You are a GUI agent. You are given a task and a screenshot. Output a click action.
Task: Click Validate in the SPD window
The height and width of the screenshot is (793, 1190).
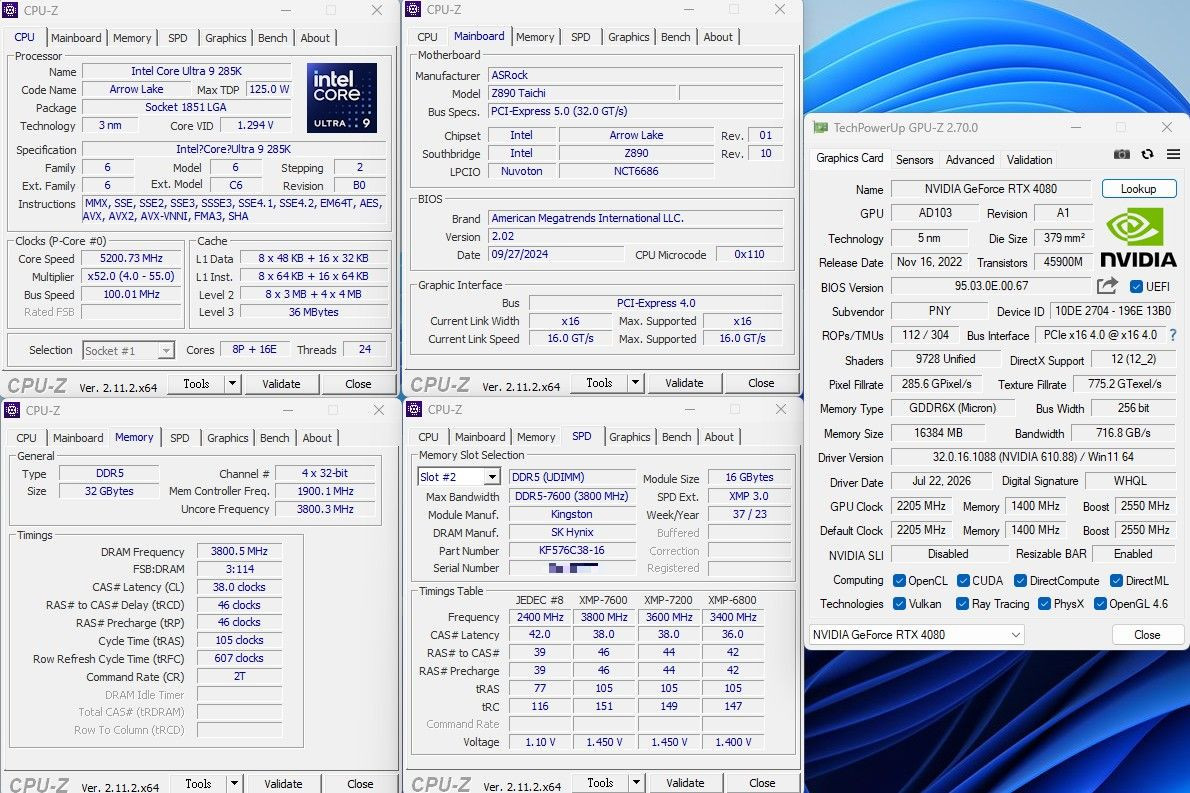[685, 782]
